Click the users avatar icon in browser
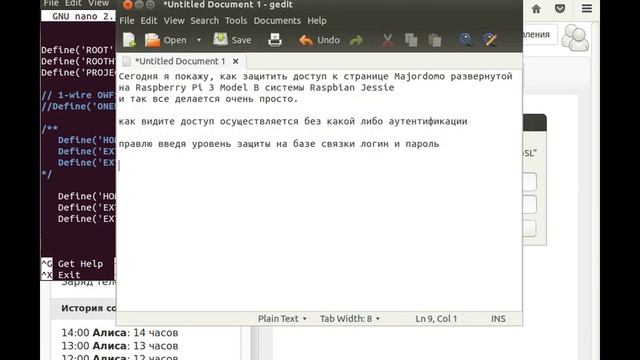Screen dimensions: 640x360 pos(575,38)
